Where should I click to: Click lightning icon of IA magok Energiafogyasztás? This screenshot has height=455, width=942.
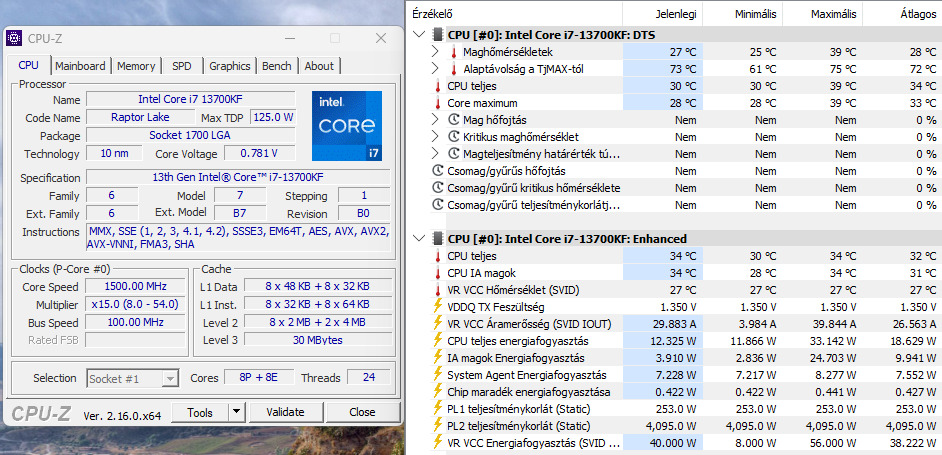click(x=438, y=358)
